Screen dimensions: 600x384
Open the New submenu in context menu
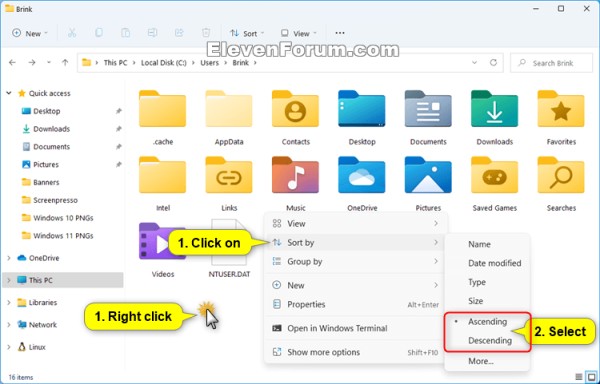tap(355, 285)
